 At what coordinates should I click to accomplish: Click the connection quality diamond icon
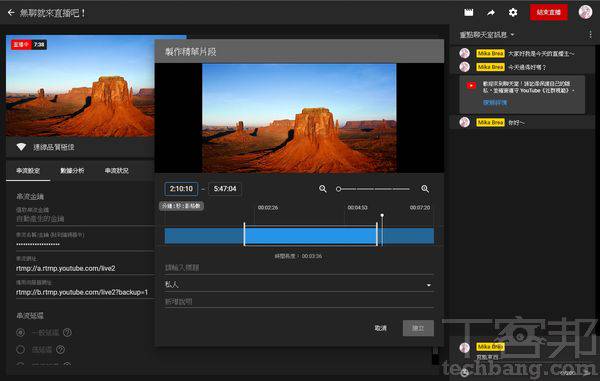click(x=21, y=147)
